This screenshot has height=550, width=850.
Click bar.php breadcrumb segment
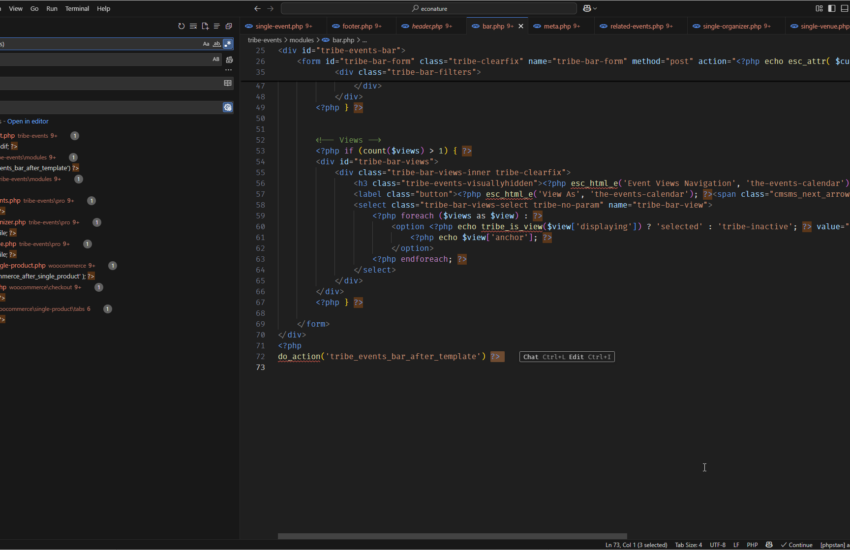(x=343, y=40)
